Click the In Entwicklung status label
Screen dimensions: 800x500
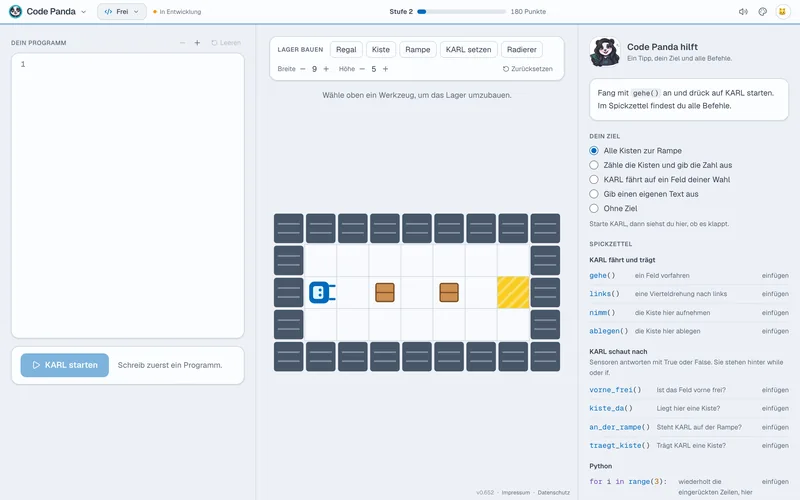pos(177,12)
